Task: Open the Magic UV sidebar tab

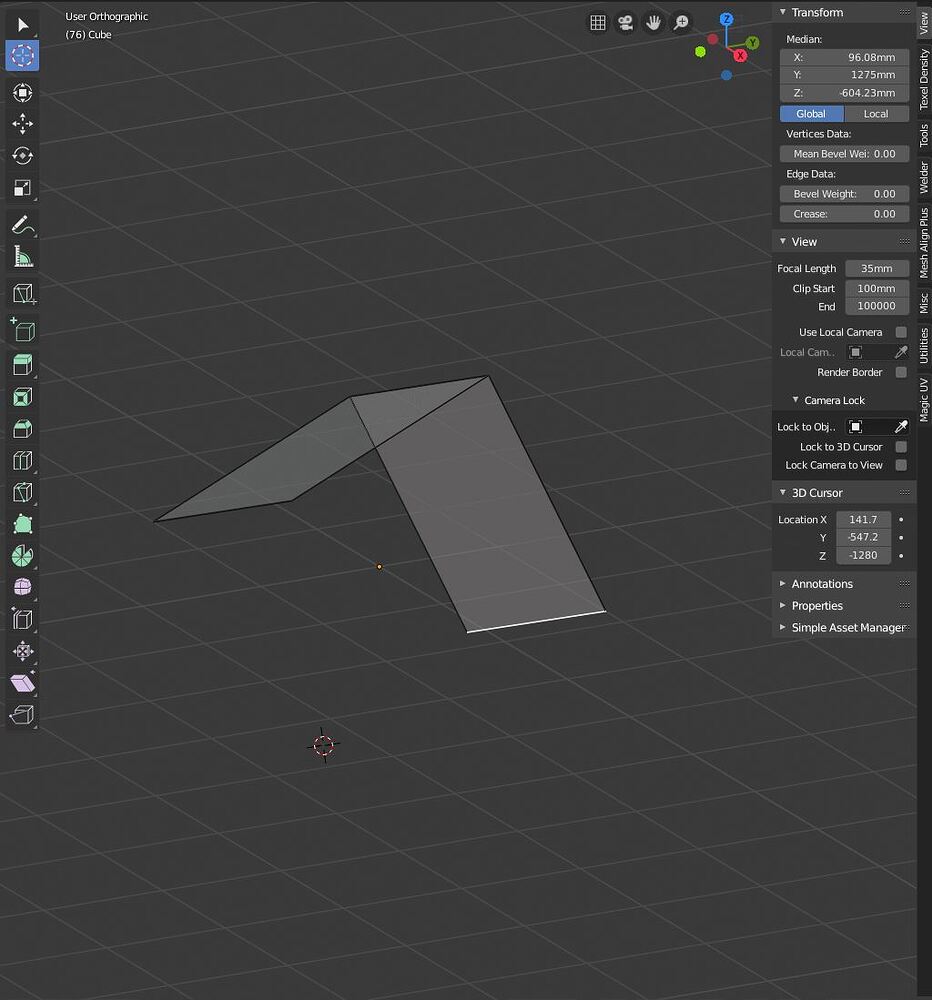Action: [x=924, y=400]
